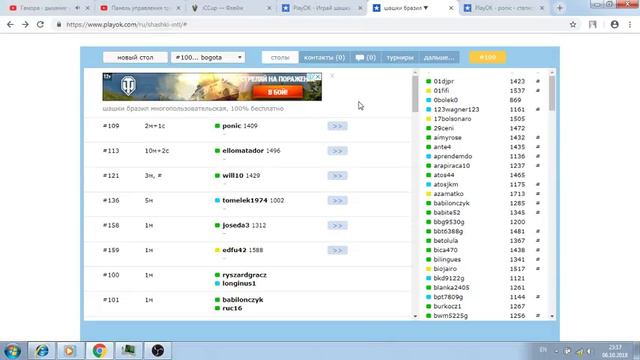Open контакты (0) tab
This screenshot has height=360, width=640.
(324, 58)
